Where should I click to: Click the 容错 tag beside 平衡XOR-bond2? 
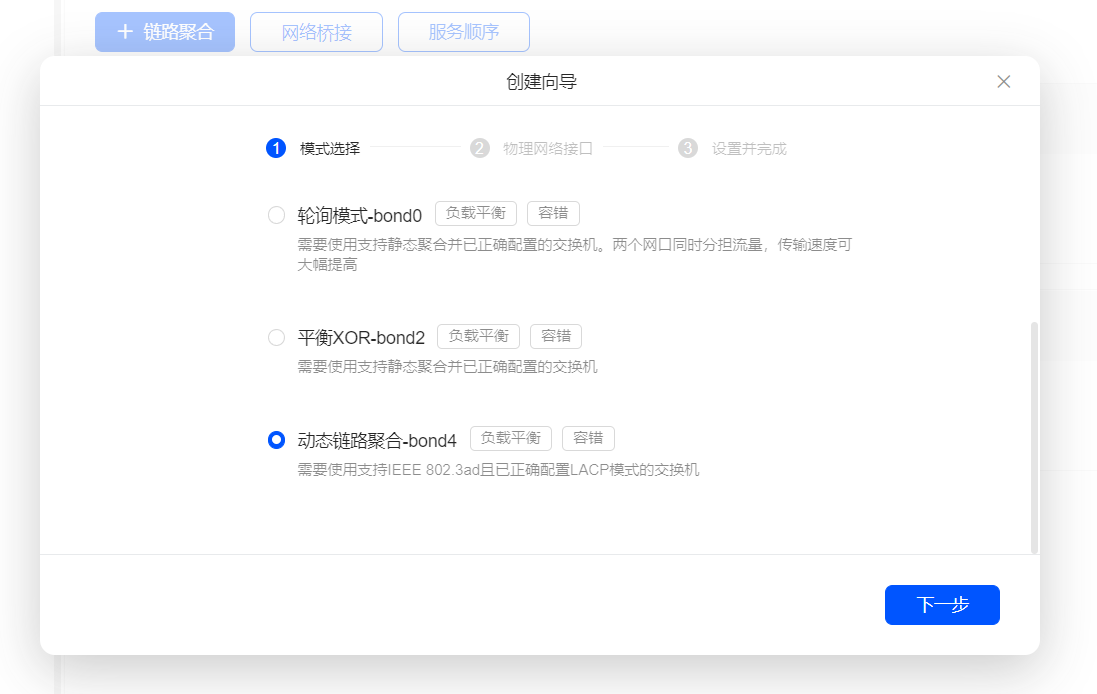click(x=556, y=337)
